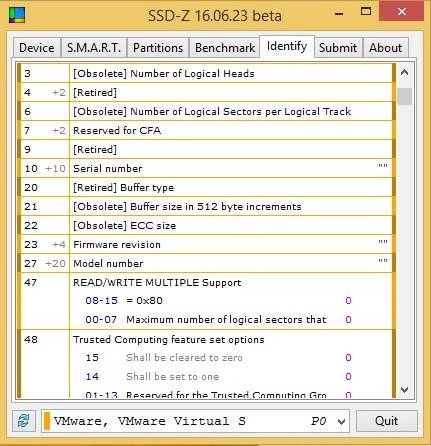Click the '= 0x80' bits 08-15 entry
This screenshot has height=446, width=431.
(219, 301)
